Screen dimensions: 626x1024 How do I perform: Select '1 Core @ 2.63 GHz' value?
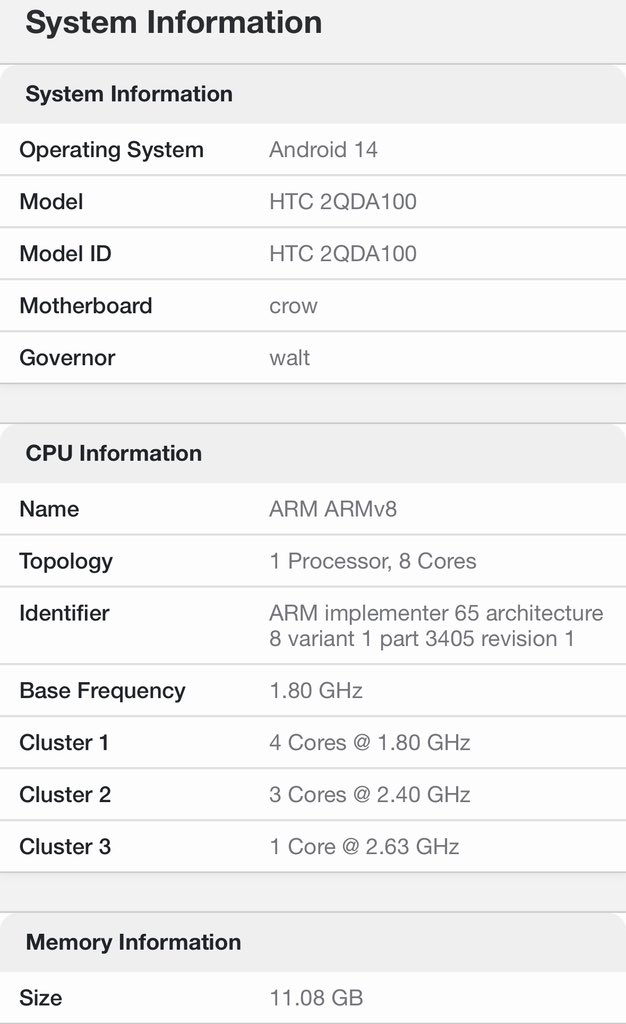pos(364,846)
